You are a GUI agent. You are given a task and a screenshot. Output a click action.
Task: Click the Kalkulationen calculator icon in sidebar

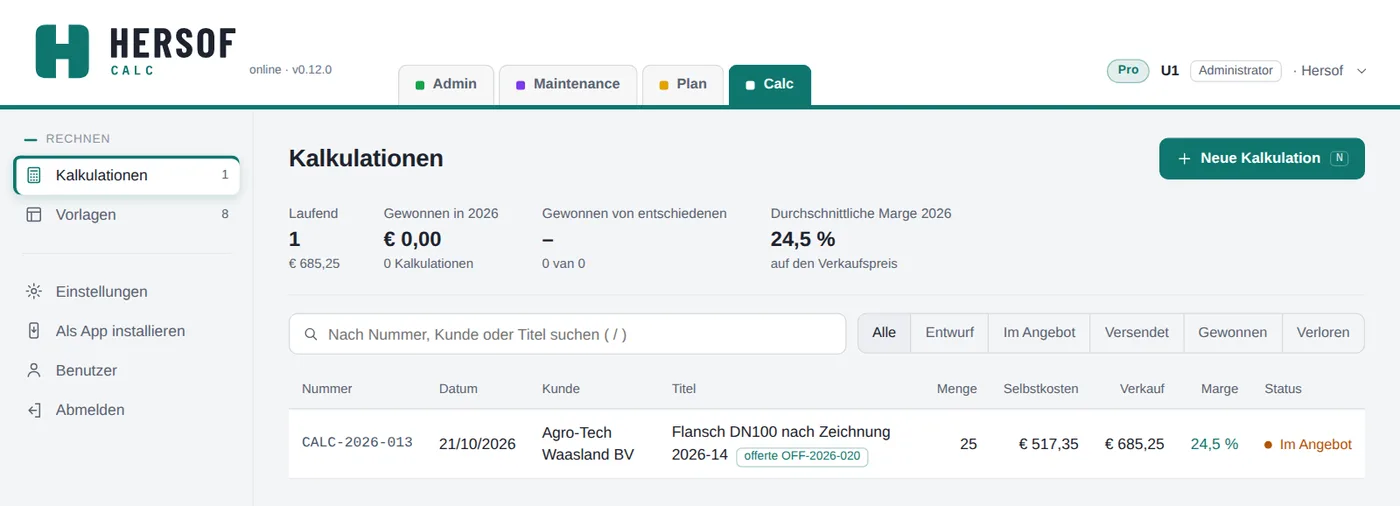click(x=34, y=175)
